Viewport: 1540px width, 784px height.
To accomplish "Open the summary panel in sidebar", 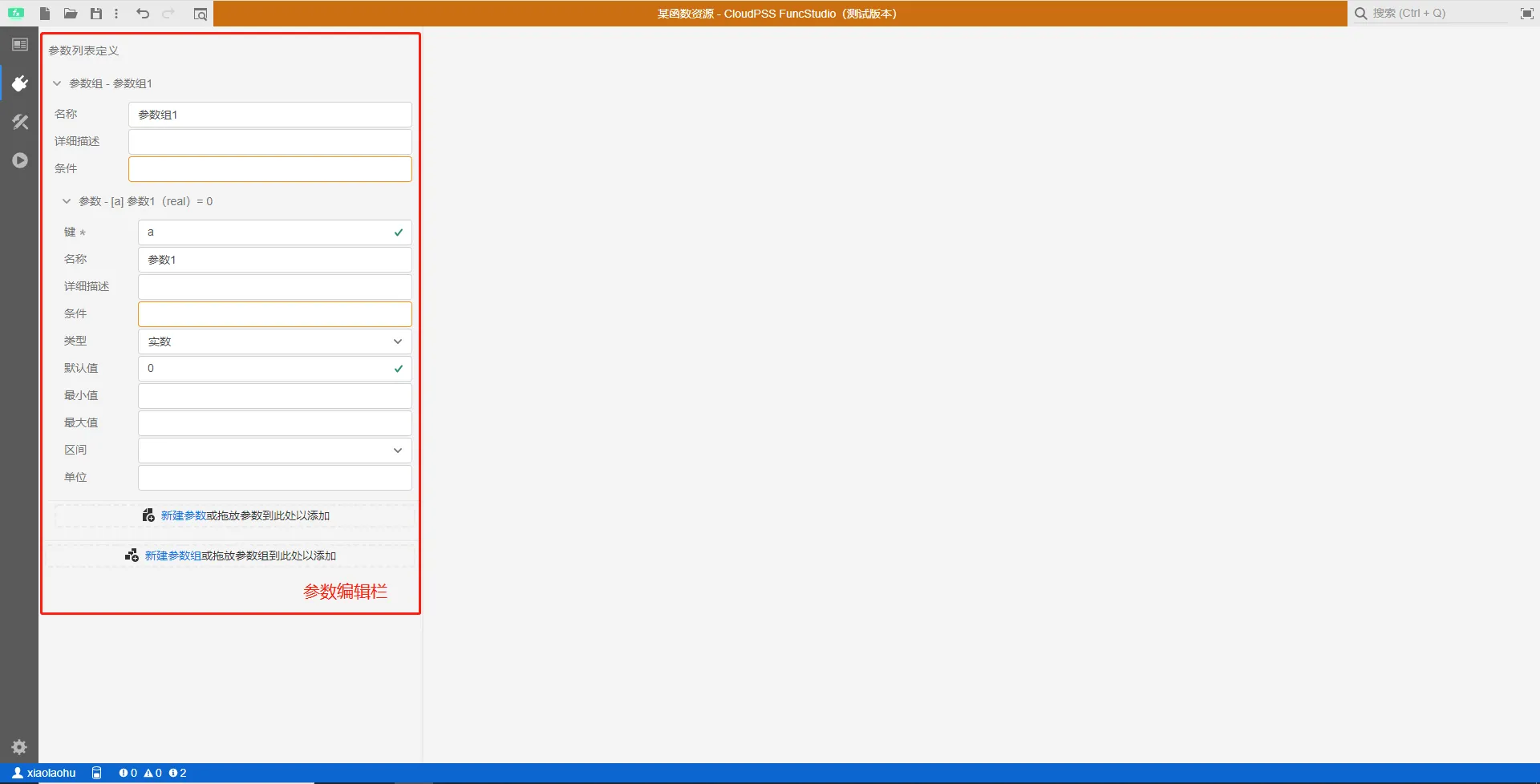I will (20, 45).
